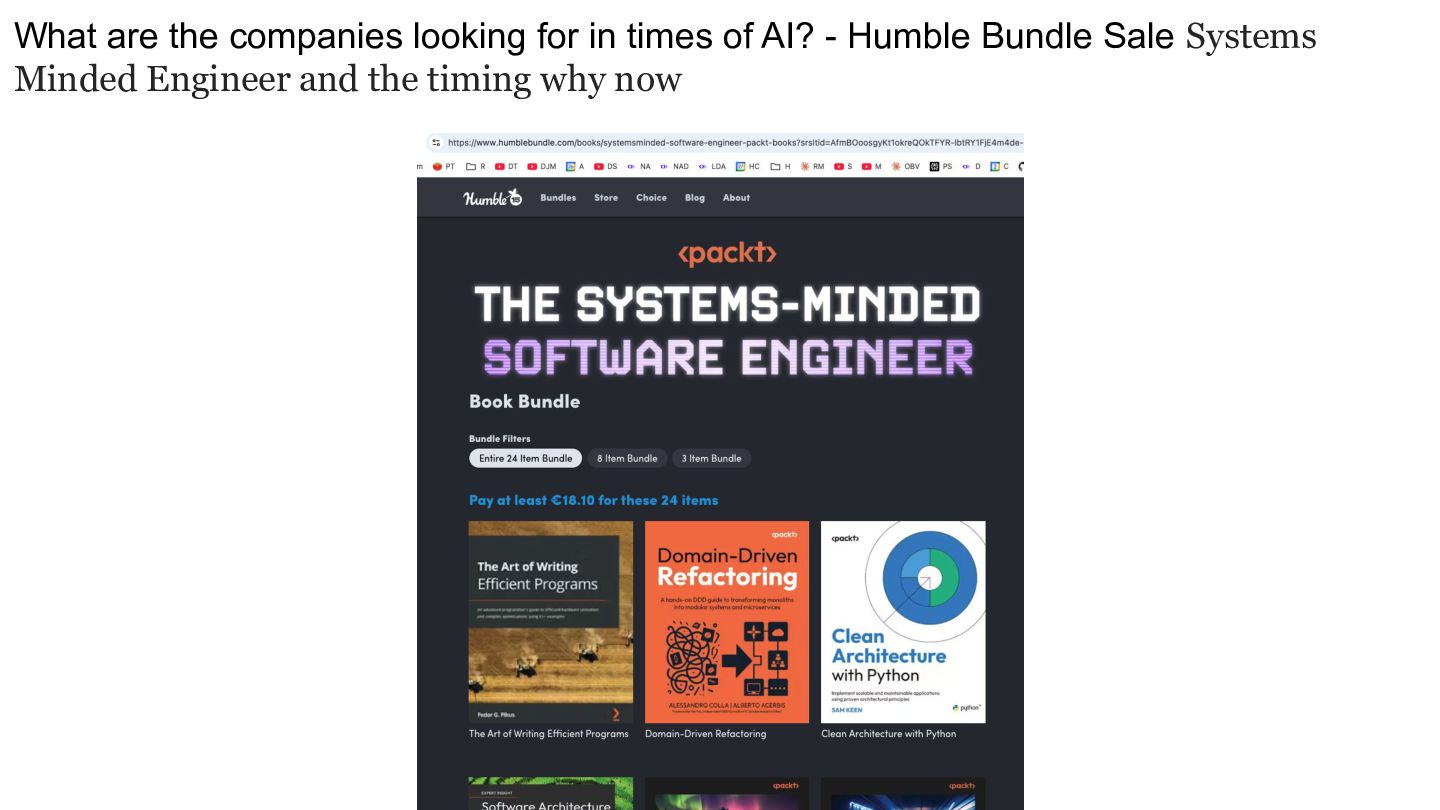The width and height of the screenshot is (1440, 810).
Task: Open the Clean Architecture with Python cover
Action: tap(903, 622)
